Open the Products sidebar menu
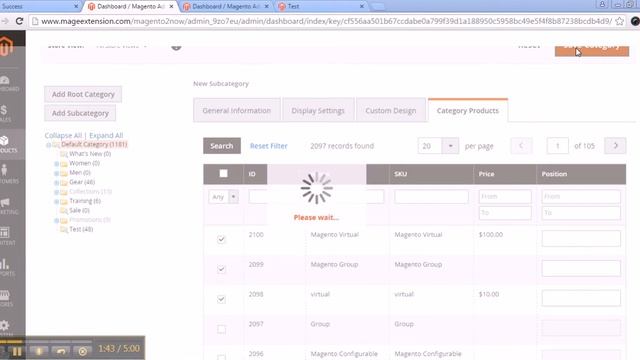640x360 pixels. coord(8,144)
